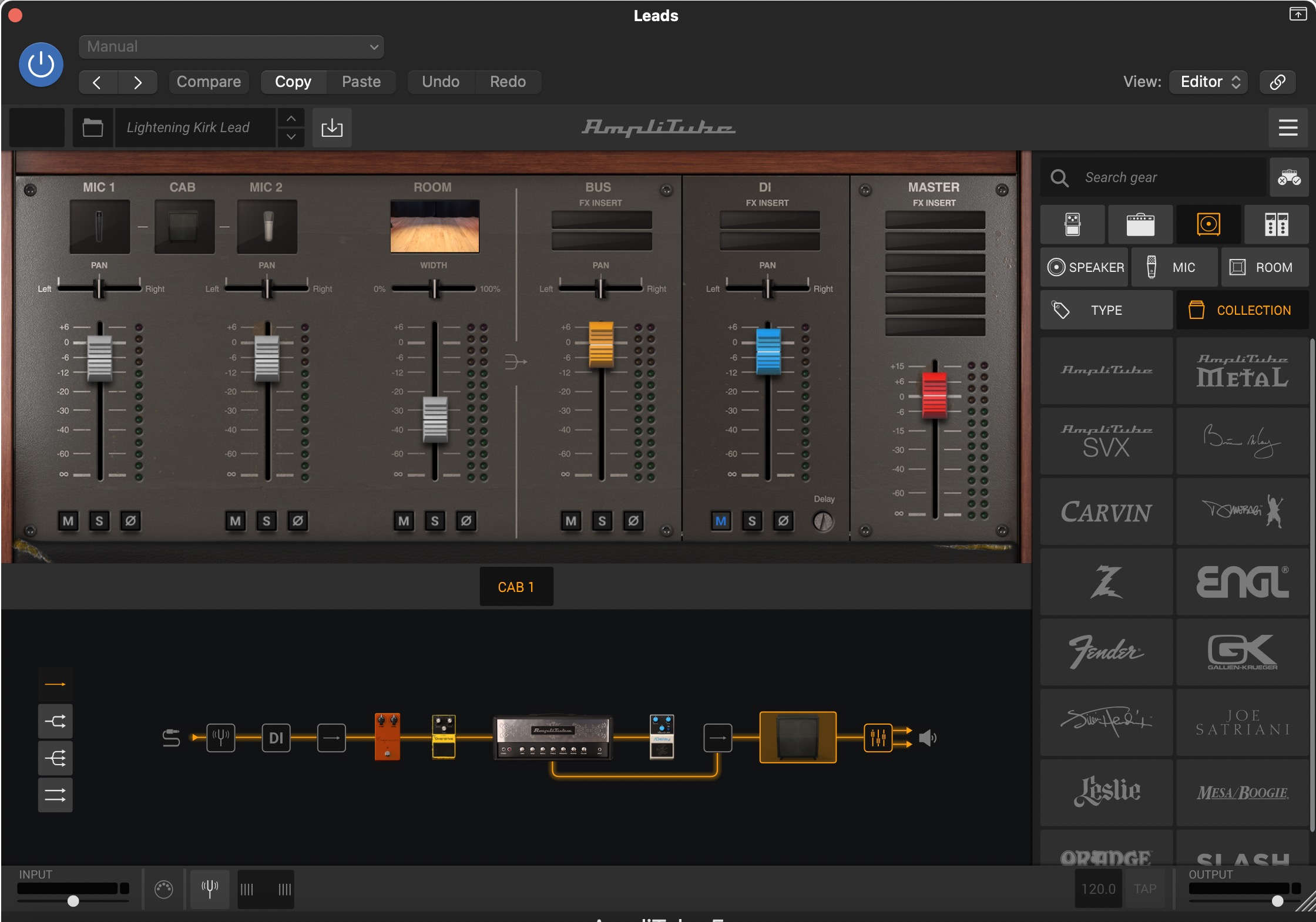Open the Custom Shop car icon
Screen dimensions: 1316x922
tap(1289, 177)
